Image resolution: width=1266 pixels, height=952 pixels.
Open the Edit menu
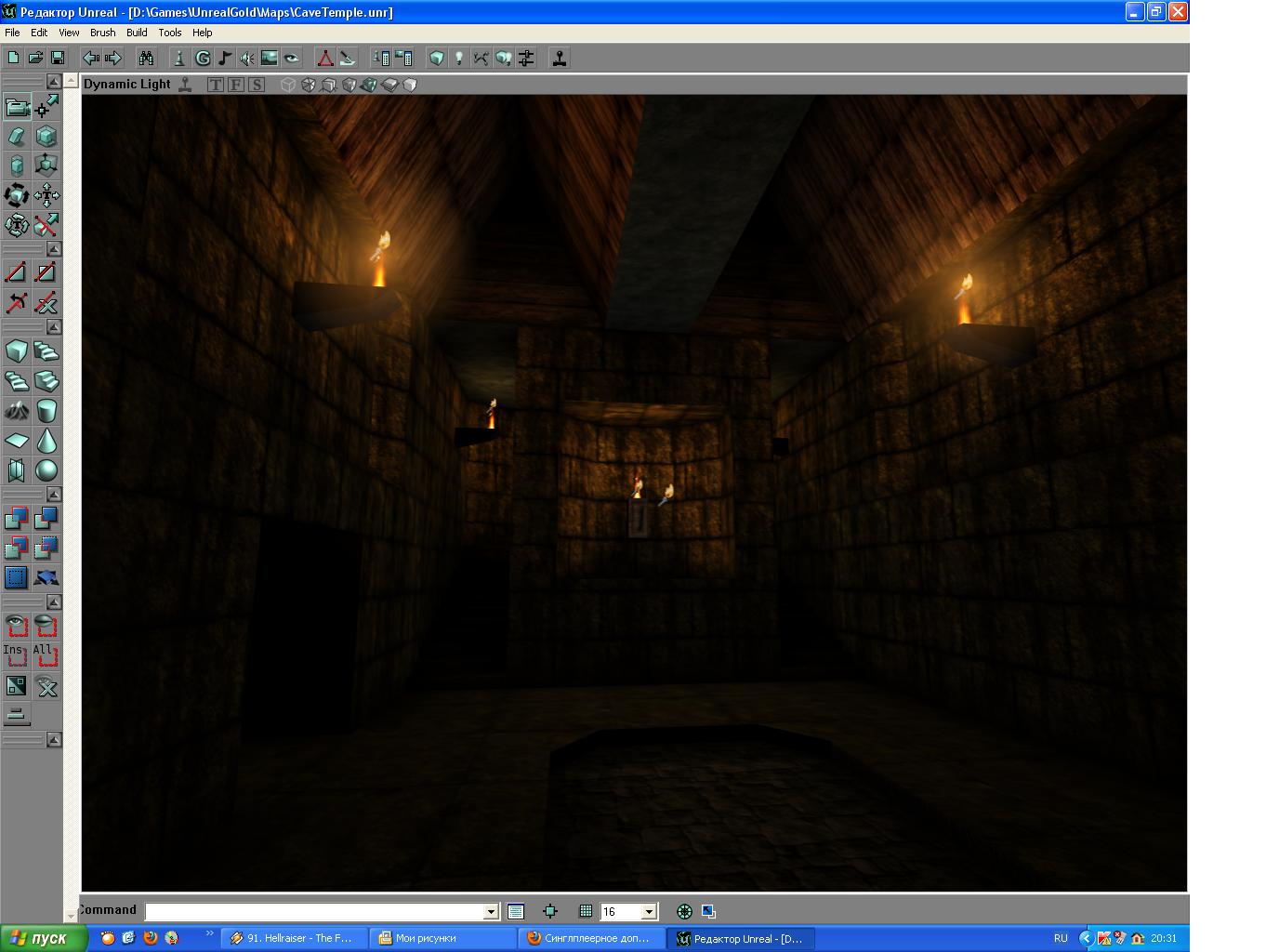pyautogui.click(x=39, y=33)
